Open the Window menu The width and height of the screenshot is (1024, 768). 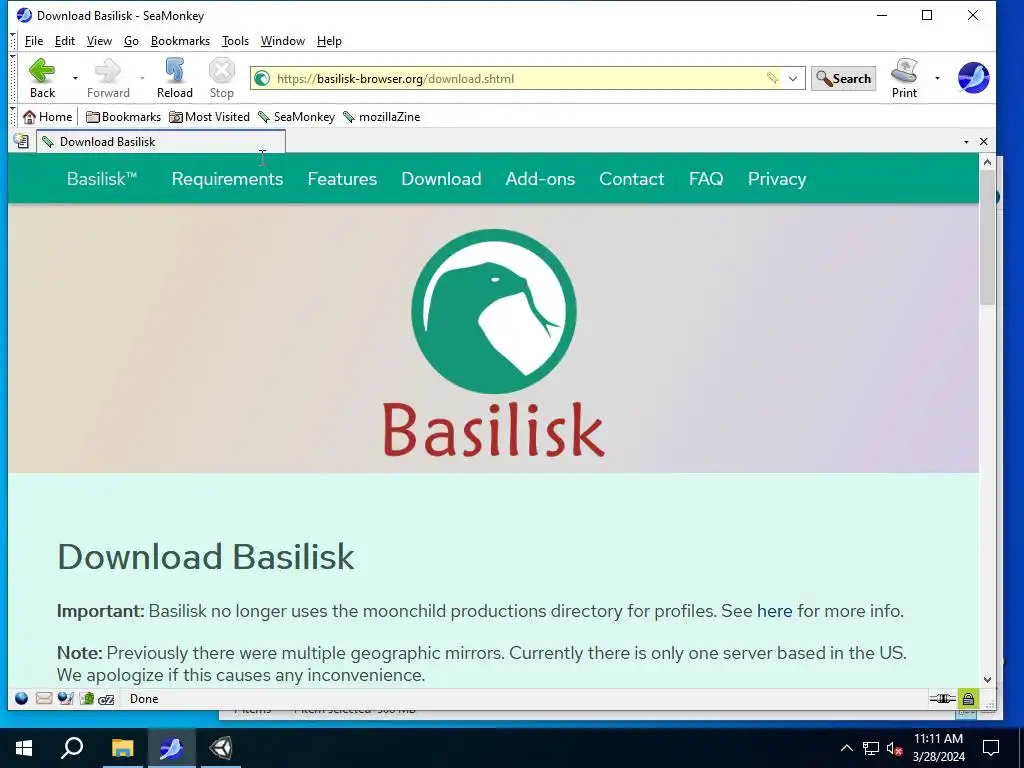(x=283, y=41)
